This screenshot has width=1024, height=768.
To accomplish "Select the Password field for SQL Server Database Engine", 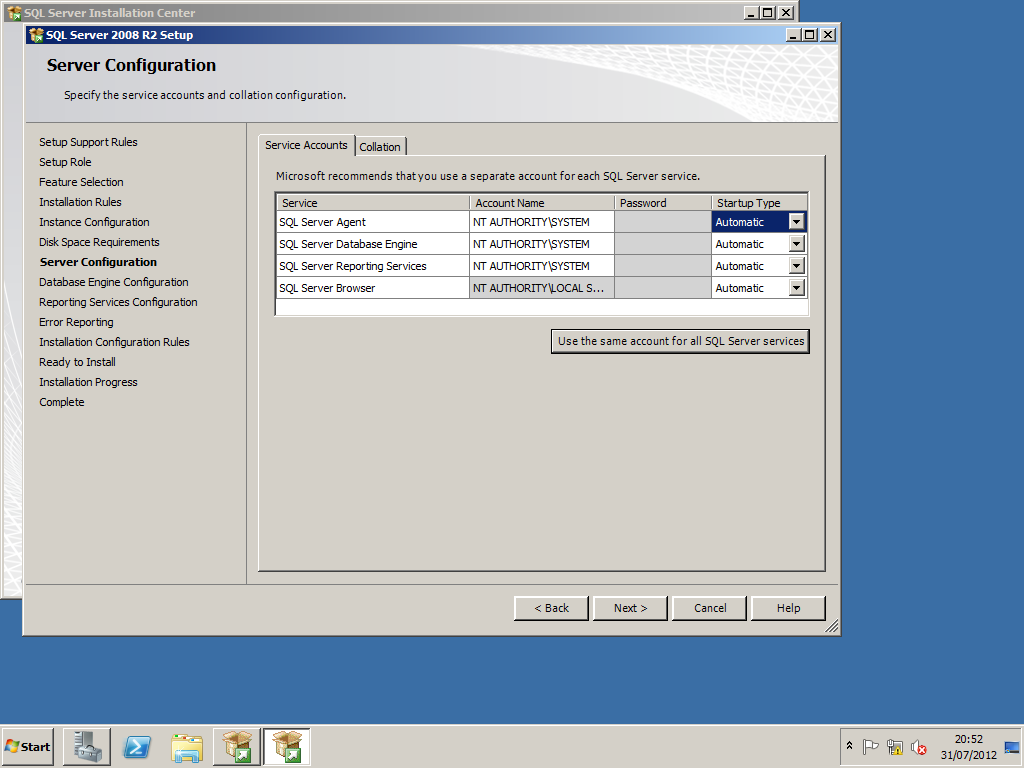I will [x=663, y=244].
